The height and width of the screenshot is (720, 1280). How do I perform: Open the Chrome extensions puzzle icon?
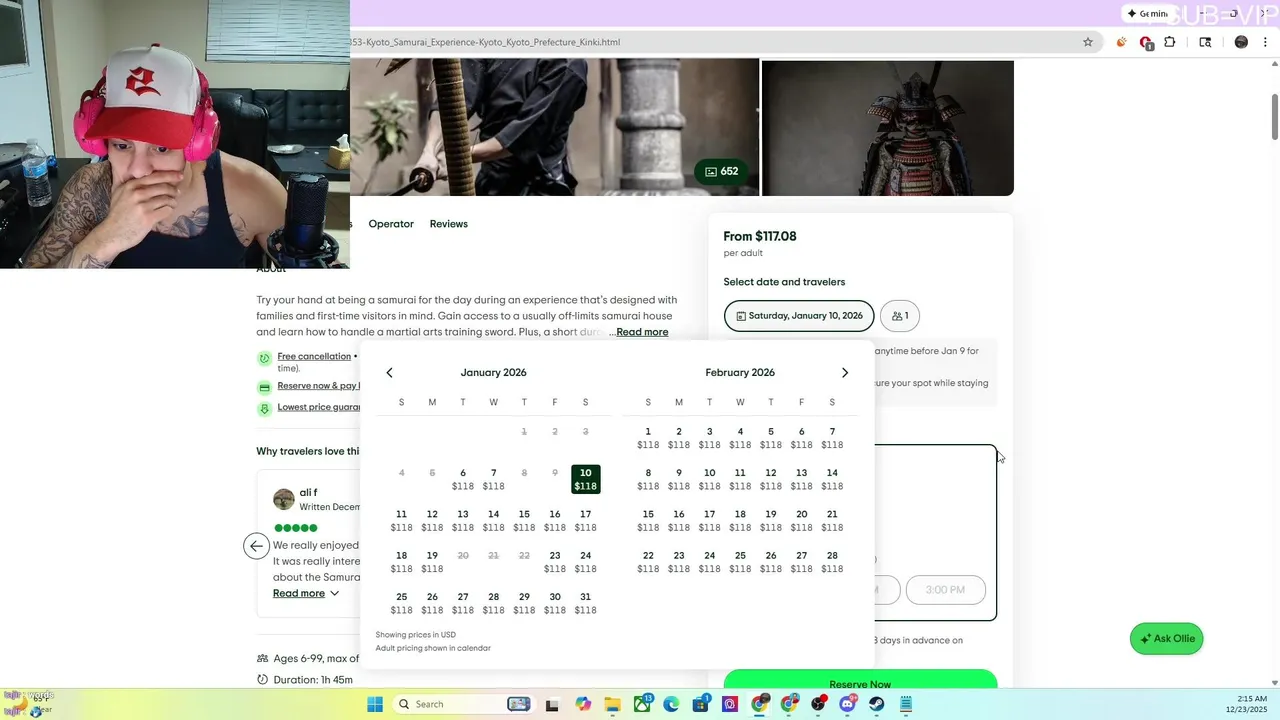[1170, 42]
